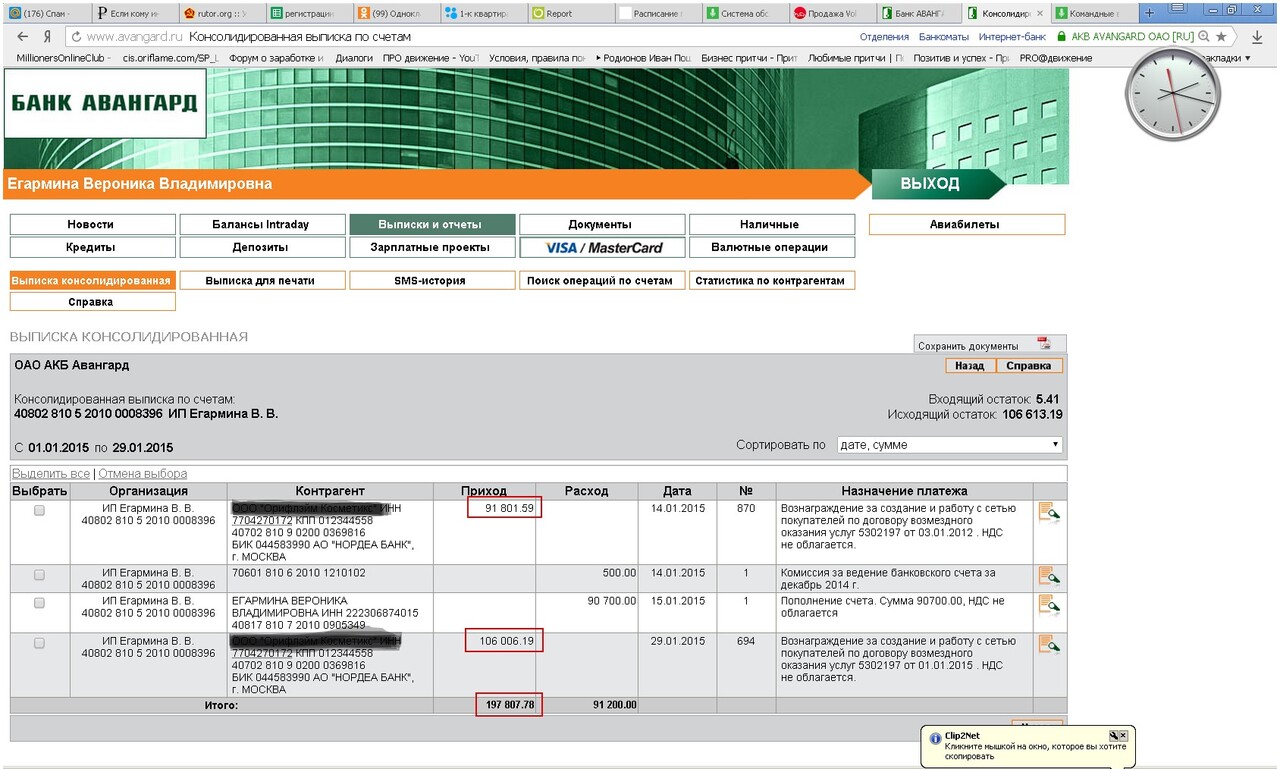
Task: Open Валютные операции menu
Action: click(772, 247)
